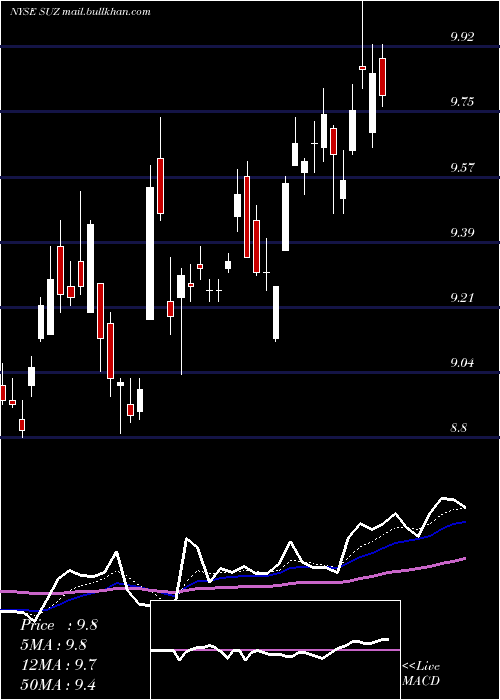Click the 9.75 price axis label
The width and height of the screenshot is (500, 700).
point(462,102)
